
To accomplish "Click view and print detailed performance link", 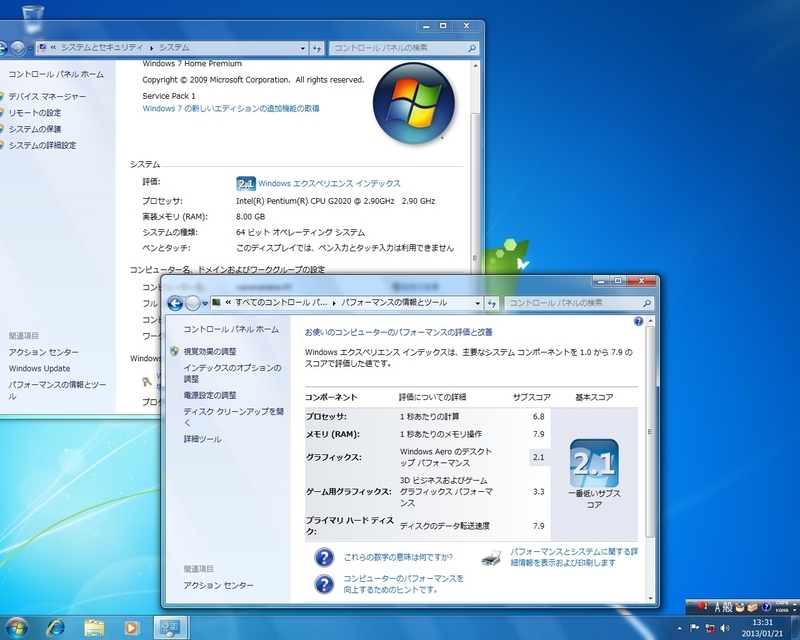I will [574, 557].
